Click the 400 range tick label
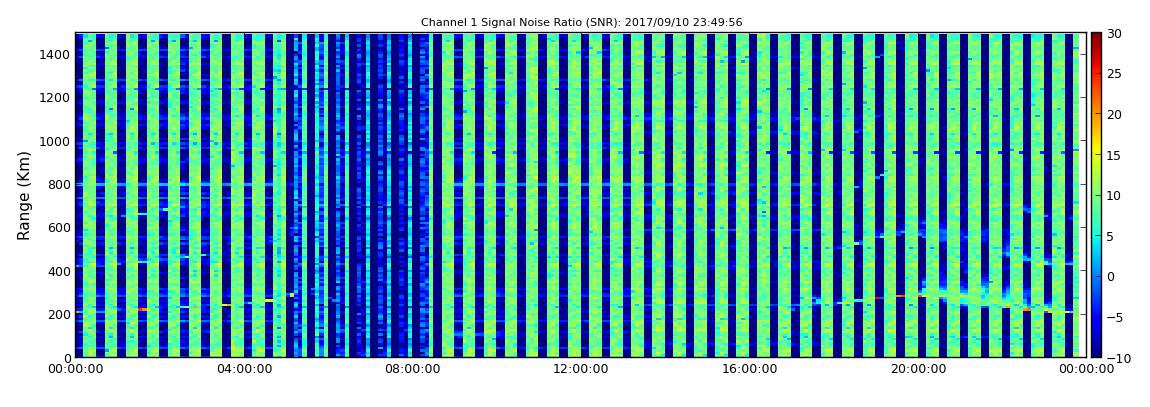The height and width of the screenshot is (407, 1150). [60, 271]
